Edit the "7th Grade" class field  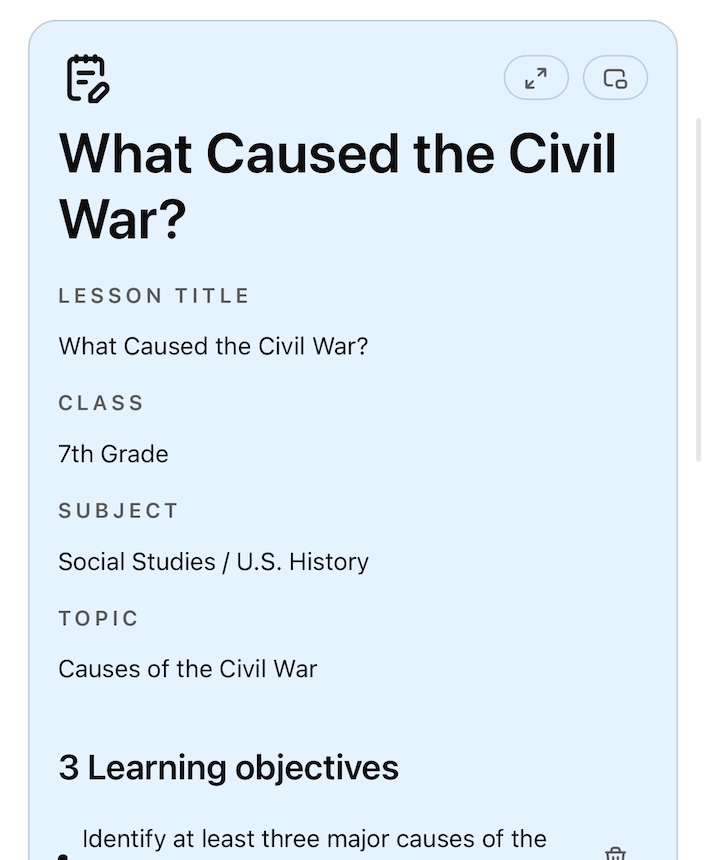click(x=113, y=454)
